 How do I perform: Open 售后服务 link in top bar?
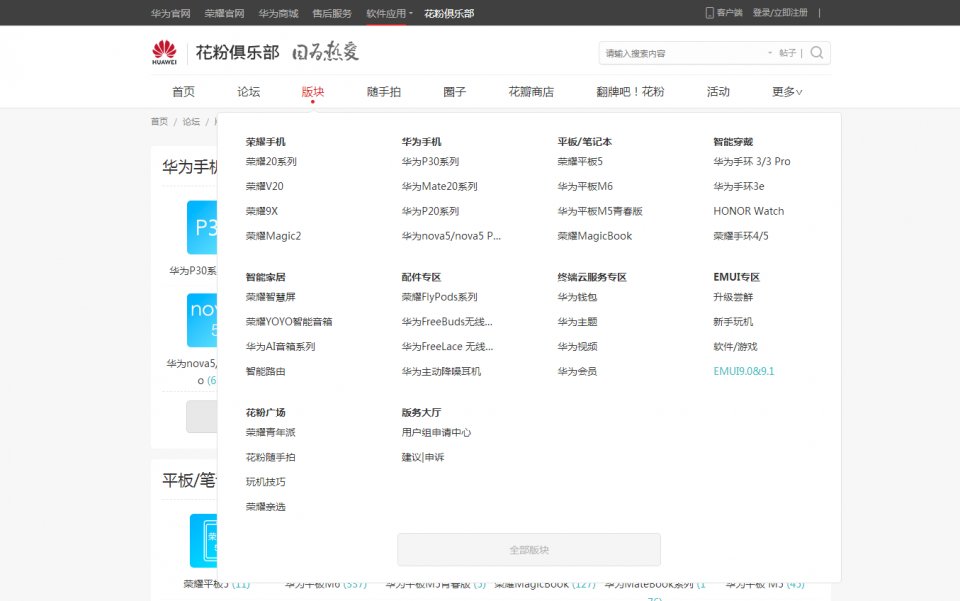332,13
